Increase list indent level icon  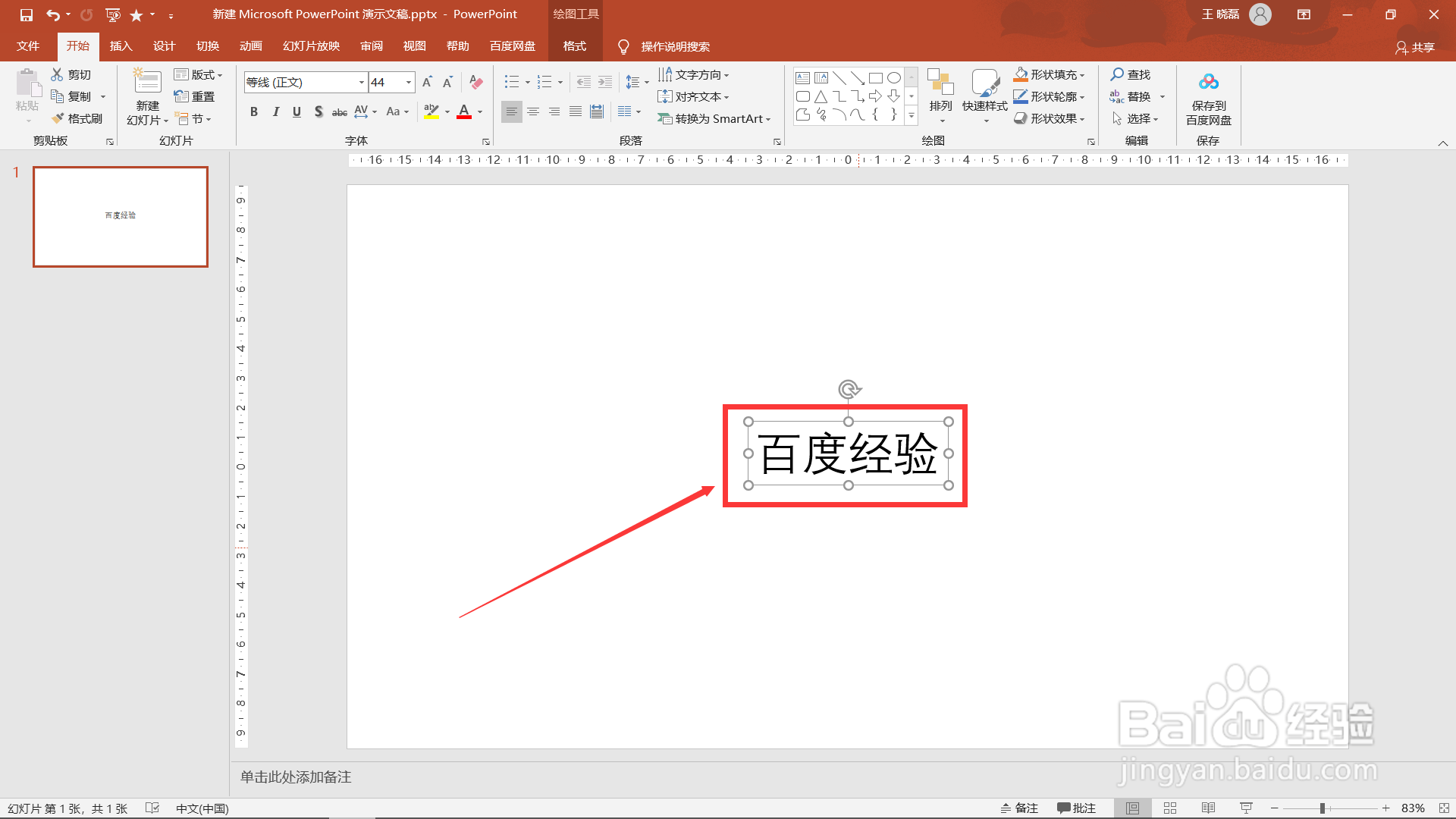tap(604, 82)
